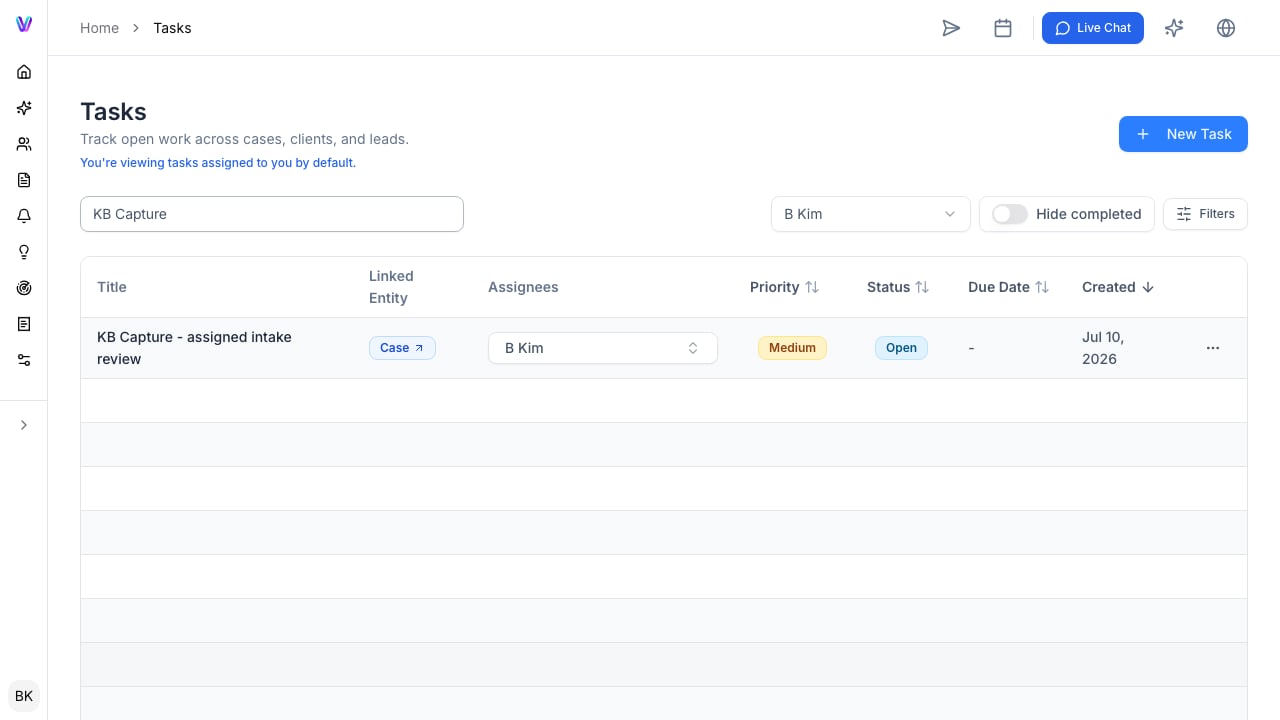Open the calendar icon in top bar
This screenshot has height=720, width=1280.
1003,28
